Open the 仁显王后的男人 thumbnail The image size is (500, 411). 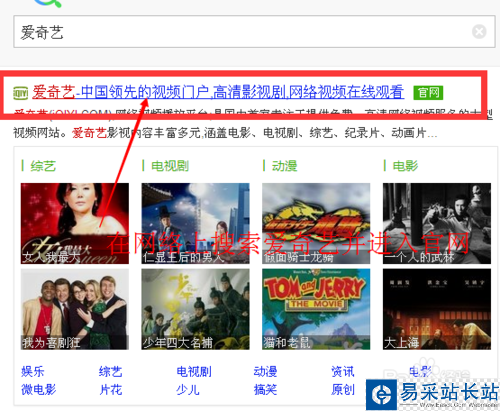(x=195, y=223)
